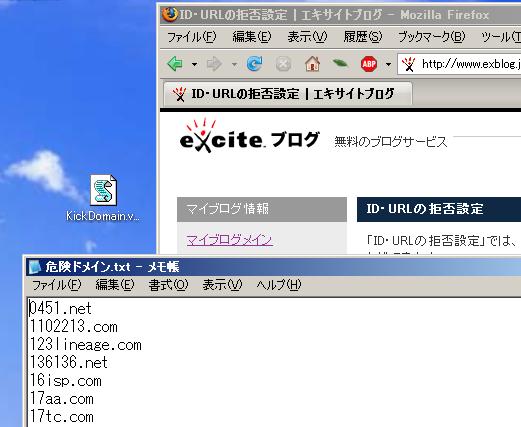The image size is (521, 427).
Task: Click the ID・URLの拒否設定 page heading
Action: [425, 209]
